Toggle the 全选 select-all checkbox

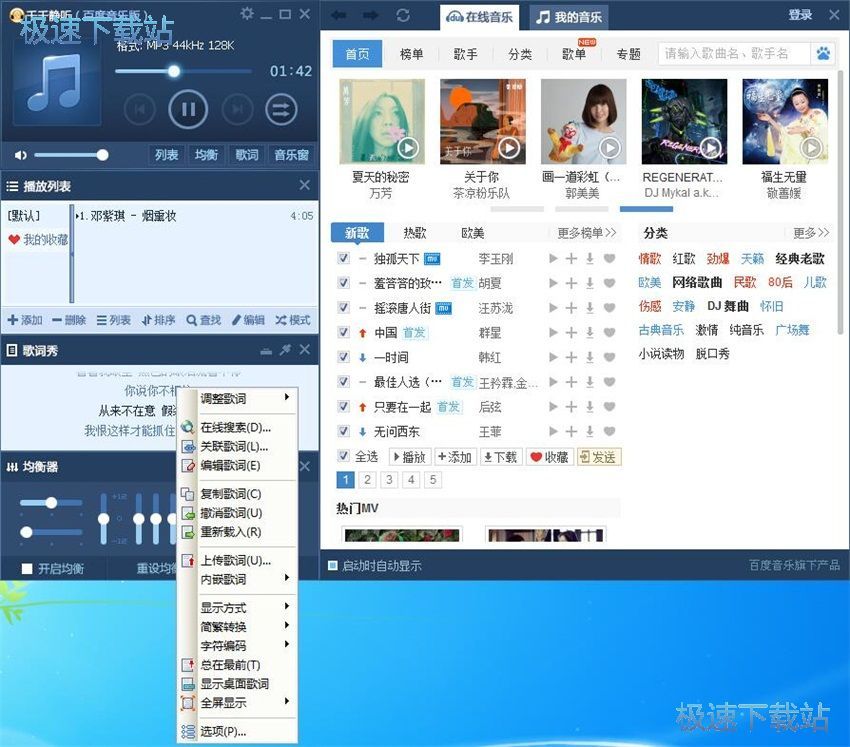click(343, 456)
